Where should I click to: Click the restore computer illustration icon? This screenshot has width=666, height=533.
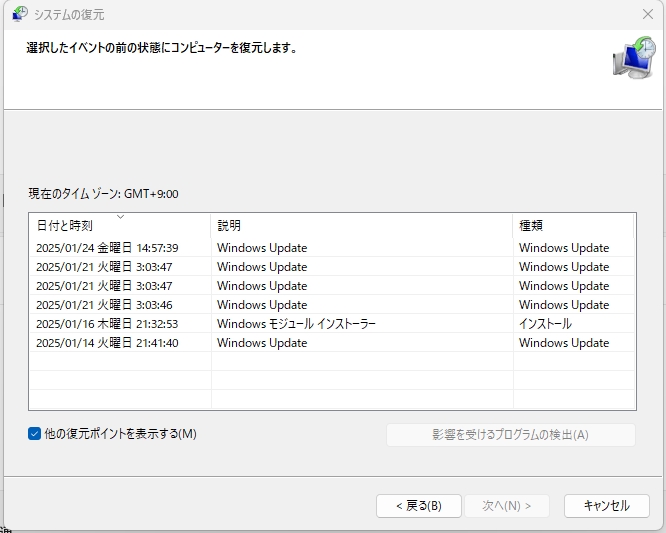click(x=632, y=58)
